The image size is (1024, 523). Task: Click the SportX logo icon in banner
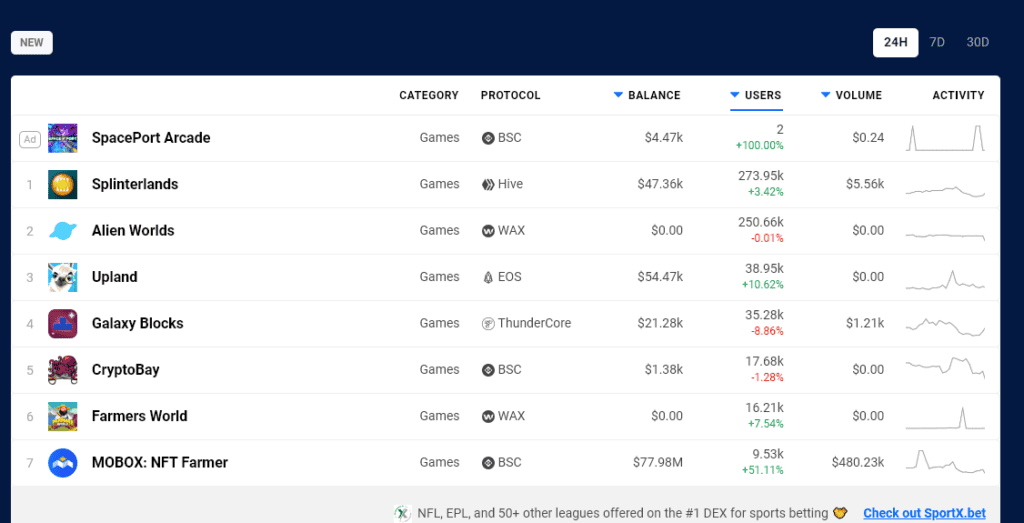[x=402, y=513]
